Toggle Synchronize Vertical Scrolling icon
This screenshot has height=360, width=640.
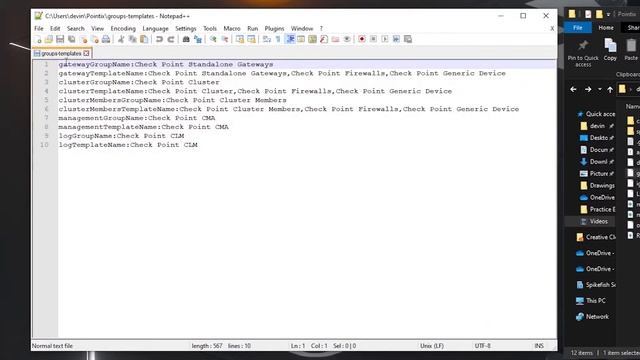(x=240, y=39)
